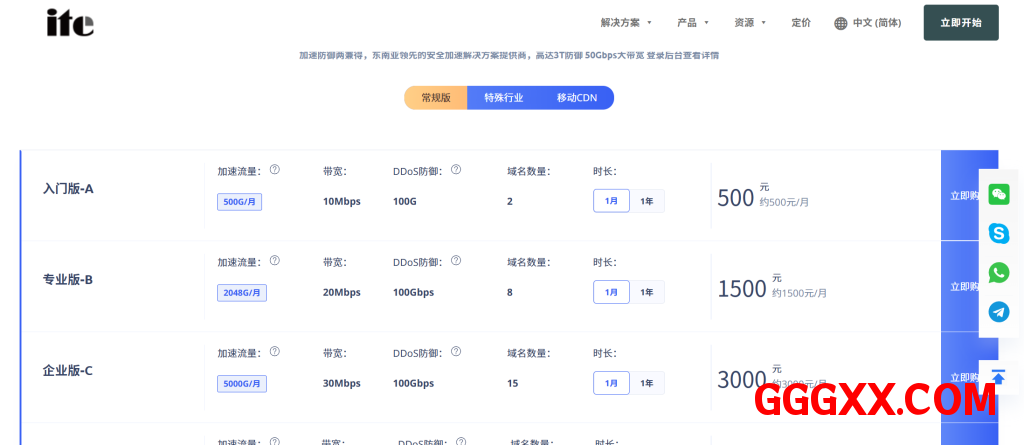Expand the 资源 dropdown menu
This screenshot has width=1024, height=445.
coord(750,23)
